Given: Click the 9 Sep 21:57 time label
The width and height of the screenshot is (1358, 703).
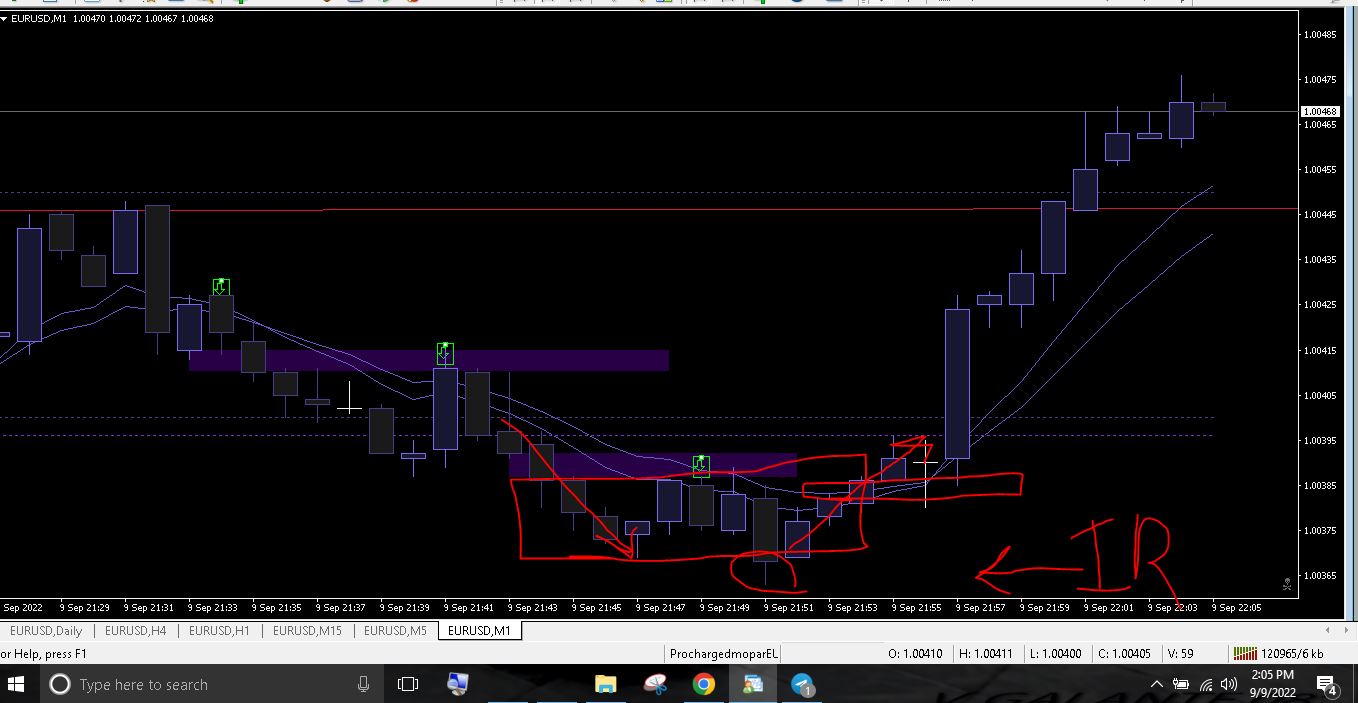Looking at the screenshot, I should click(x=982, y=607).
